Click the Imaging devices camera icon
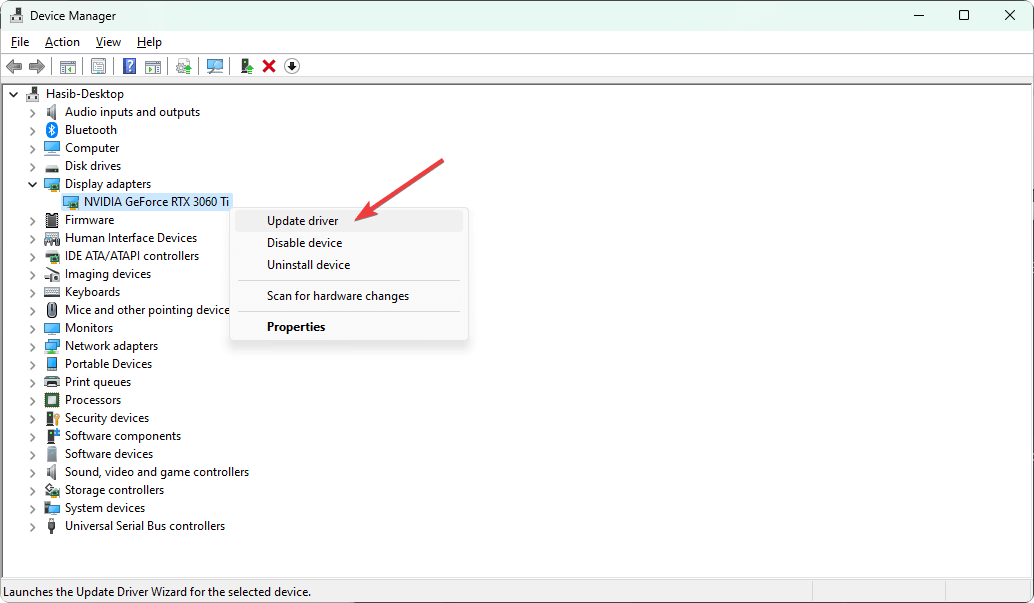The width and height of the screenshot is (1034, 603). pos(52,274)
